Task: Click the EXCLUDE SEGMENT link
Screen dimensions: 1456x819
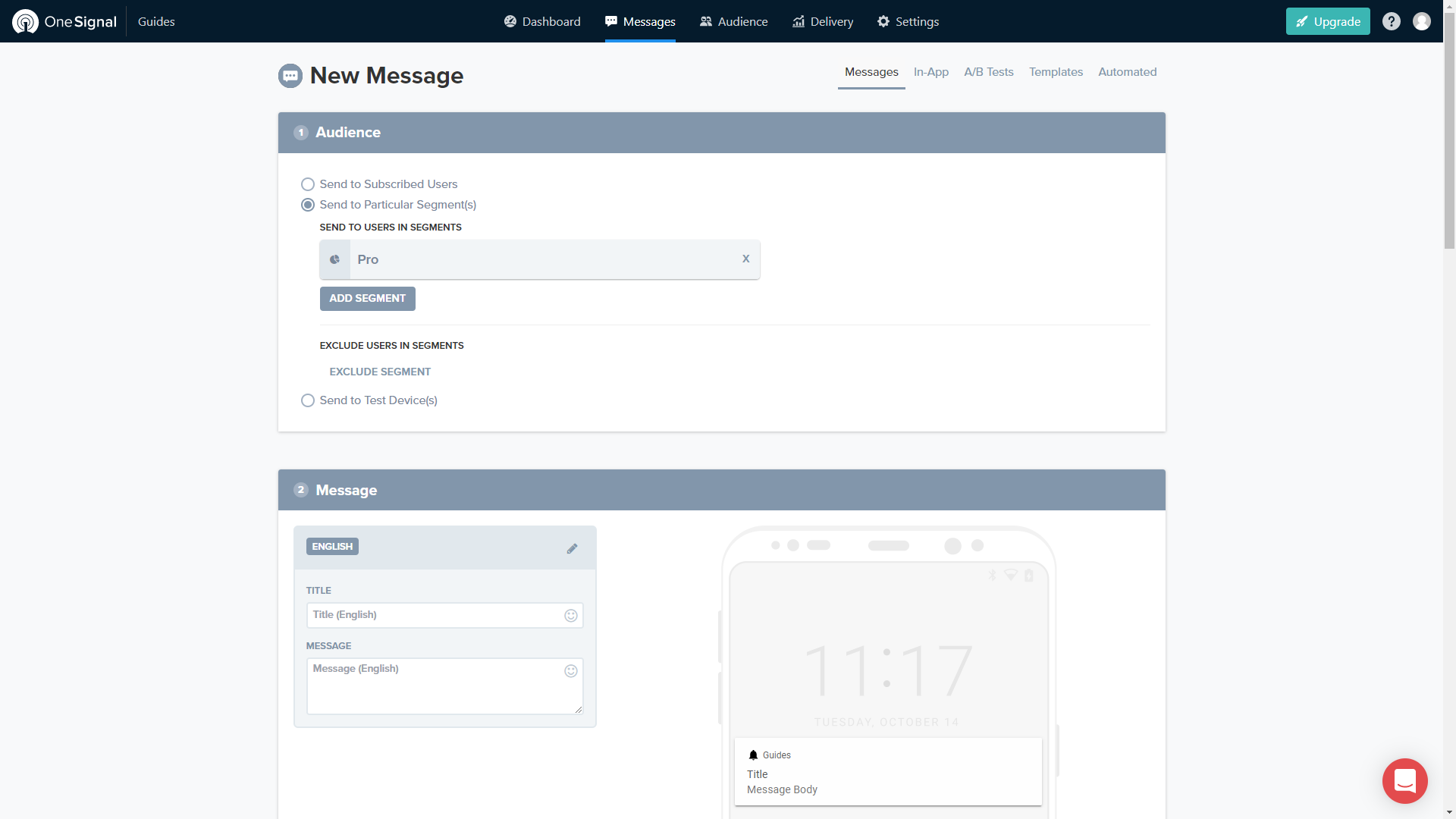Action: (380, 372)
